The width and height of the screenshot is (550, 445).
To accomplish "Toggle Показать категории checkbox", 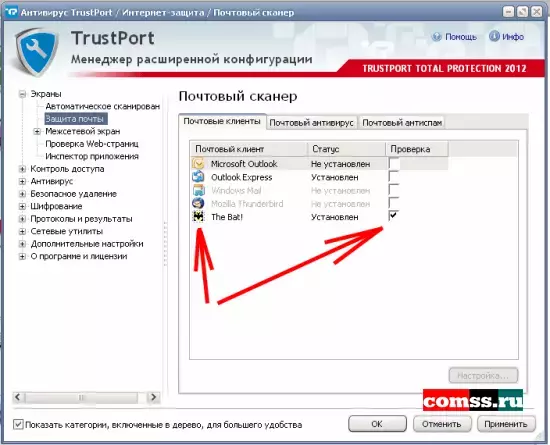I will 18,425.
